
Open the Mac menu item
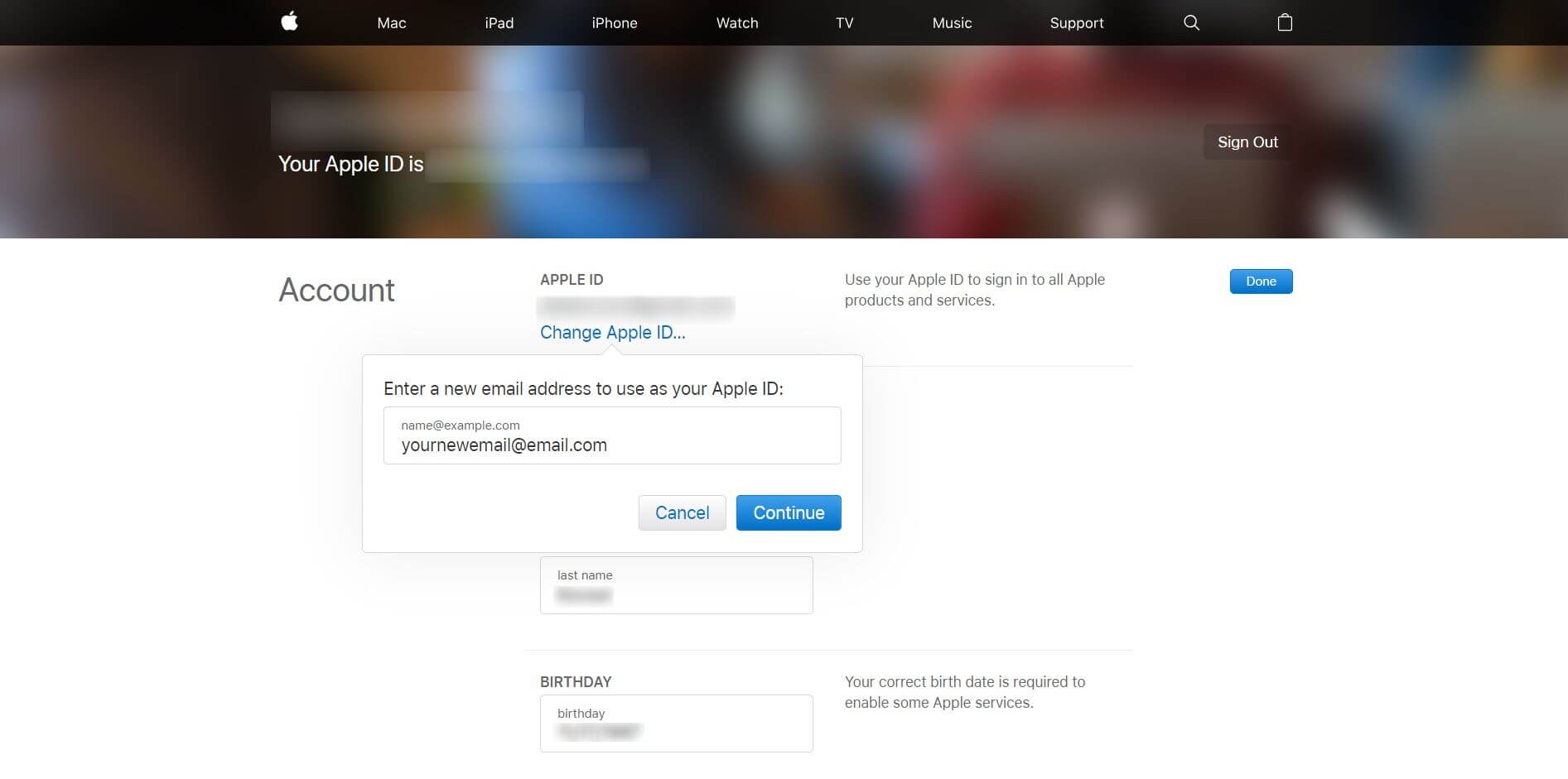point(392,23)
